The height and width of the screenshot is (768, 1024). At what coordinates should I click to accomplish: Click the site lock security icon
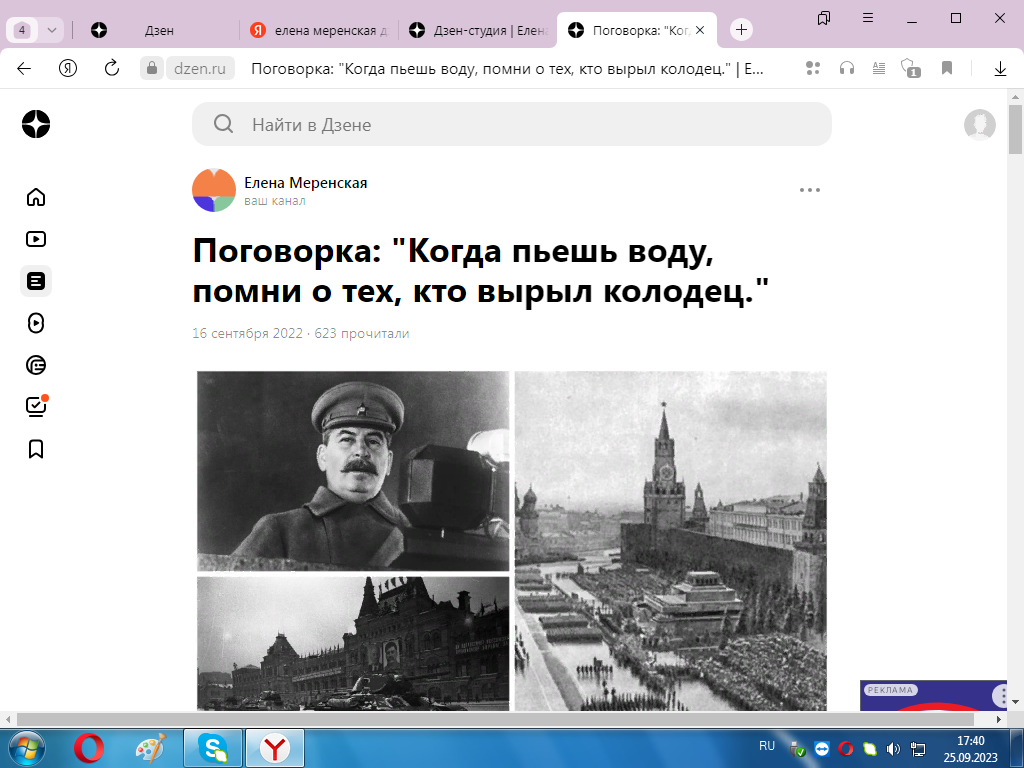point(152,68)
